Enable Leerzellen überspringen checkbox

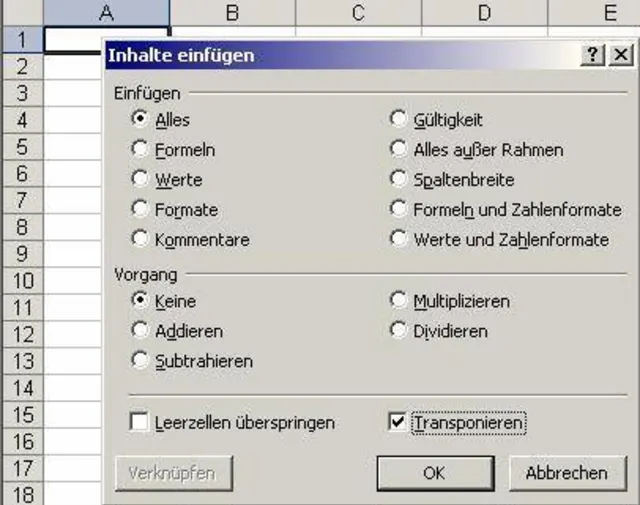pos(139,422)
